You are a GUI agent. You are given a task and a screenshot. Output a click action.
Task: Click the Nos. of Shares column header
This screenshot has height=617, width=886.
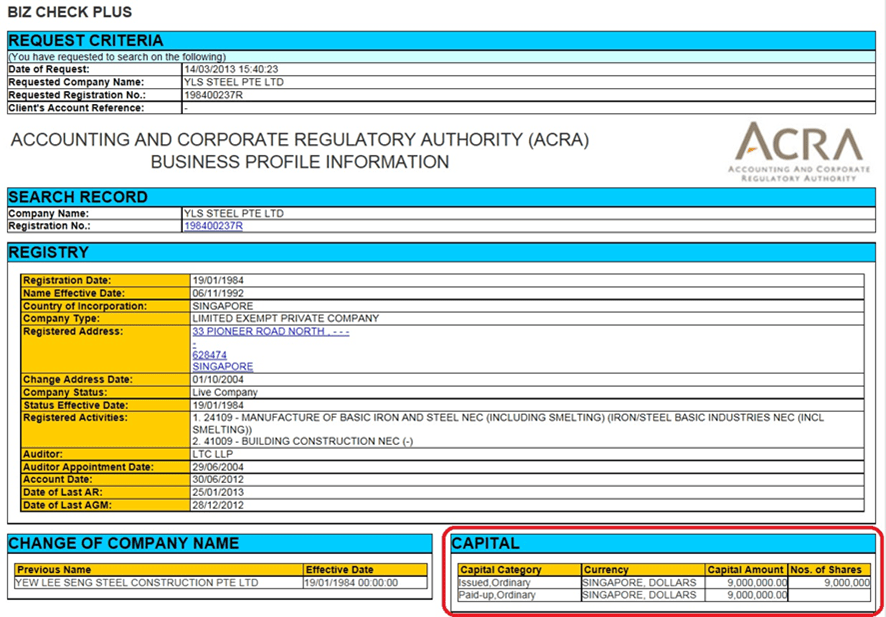tap(829, 570)
